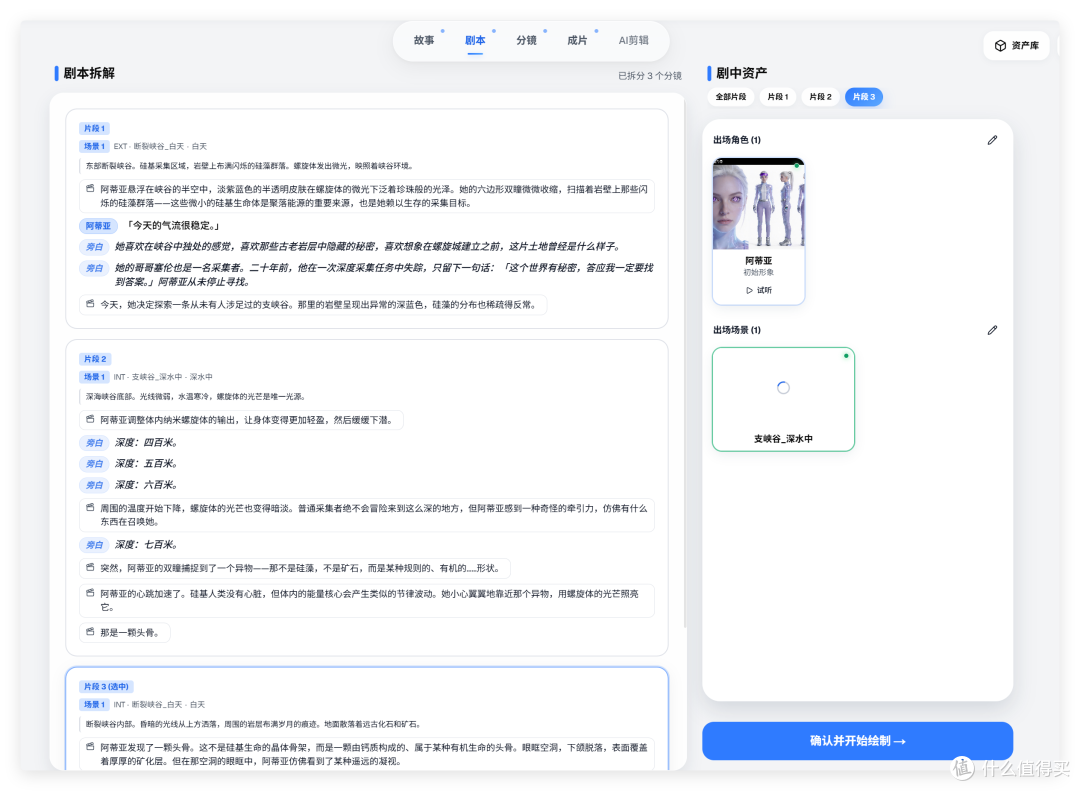Click the shot icon of 突然，阿蒂亚的双瞳 line

[90, 567]
